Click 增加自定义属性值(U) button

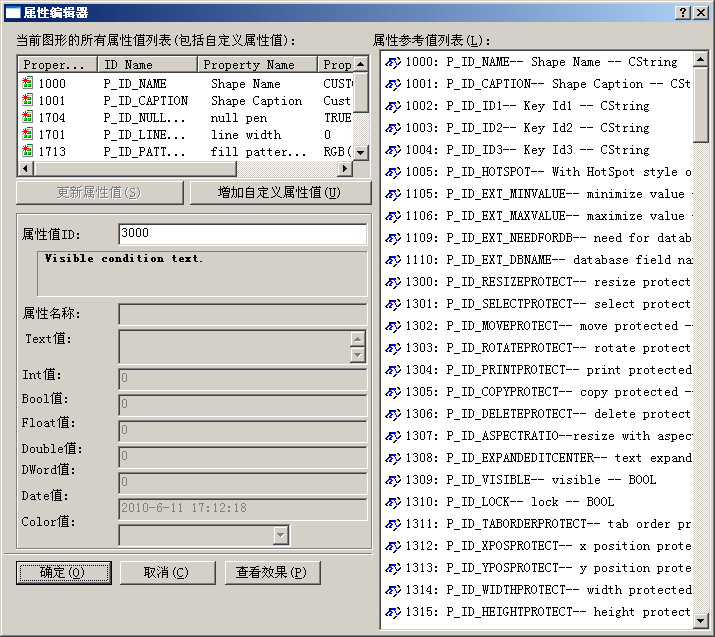[x=280, y=193]
